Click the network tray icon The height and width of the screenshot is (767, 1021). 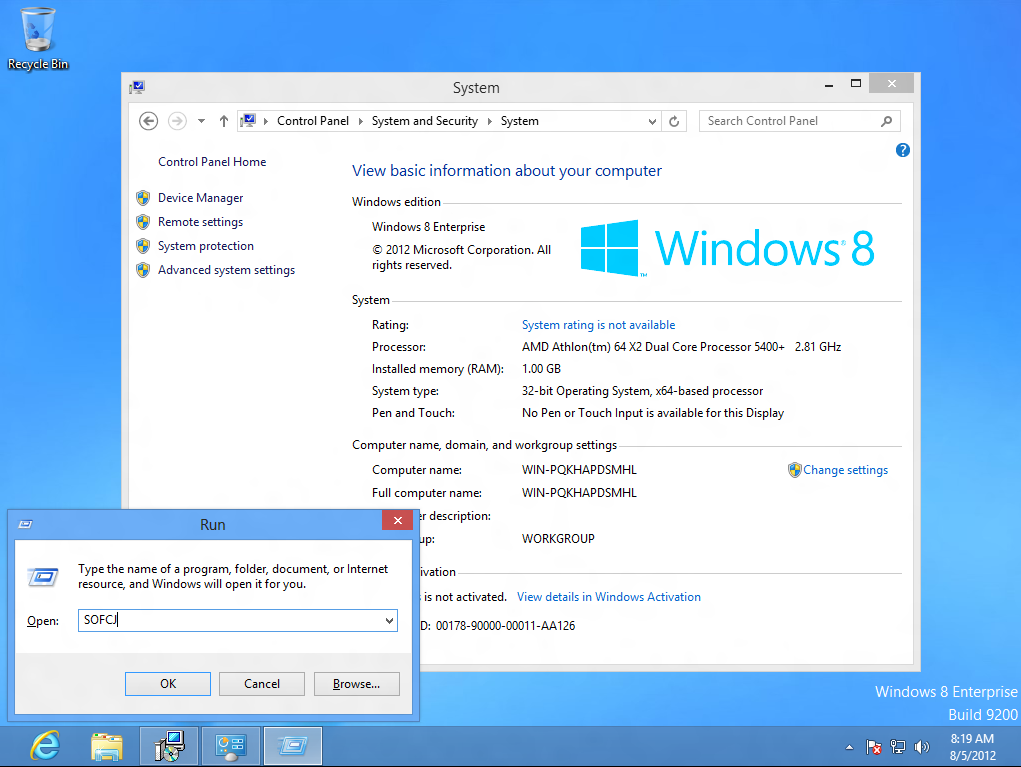point(898,747)
